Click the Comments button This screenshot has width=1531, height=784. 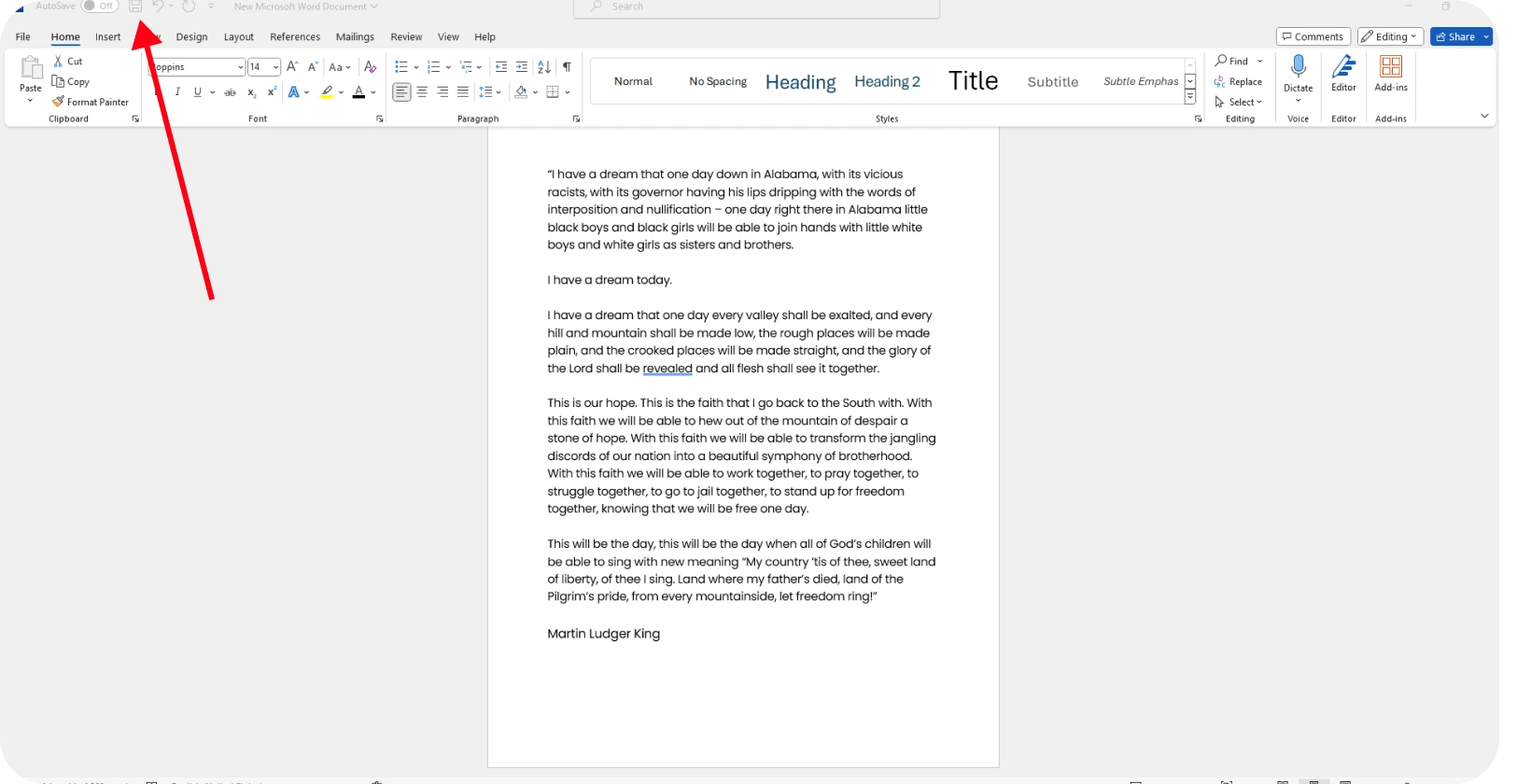(1313, 37)
